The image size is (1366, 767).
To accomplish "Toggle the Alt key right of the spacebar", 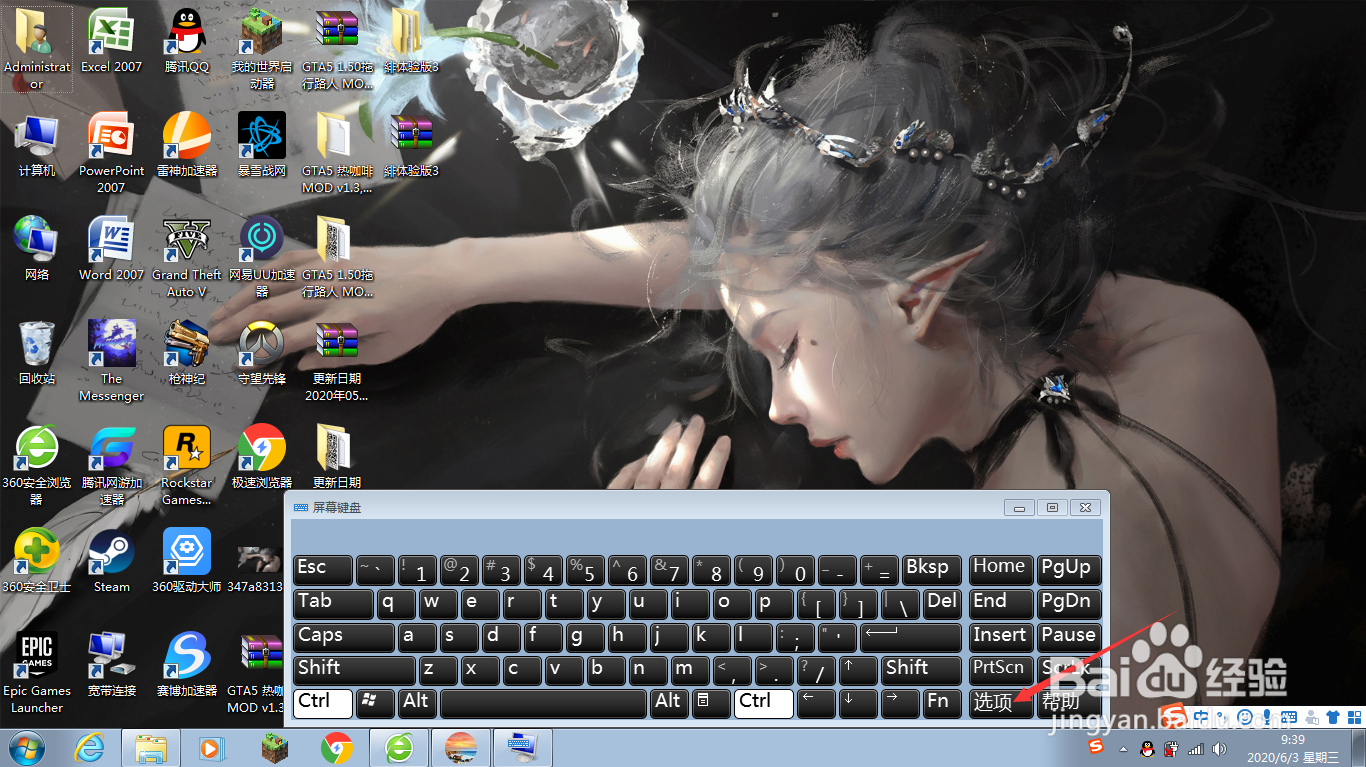I will 669,703.
